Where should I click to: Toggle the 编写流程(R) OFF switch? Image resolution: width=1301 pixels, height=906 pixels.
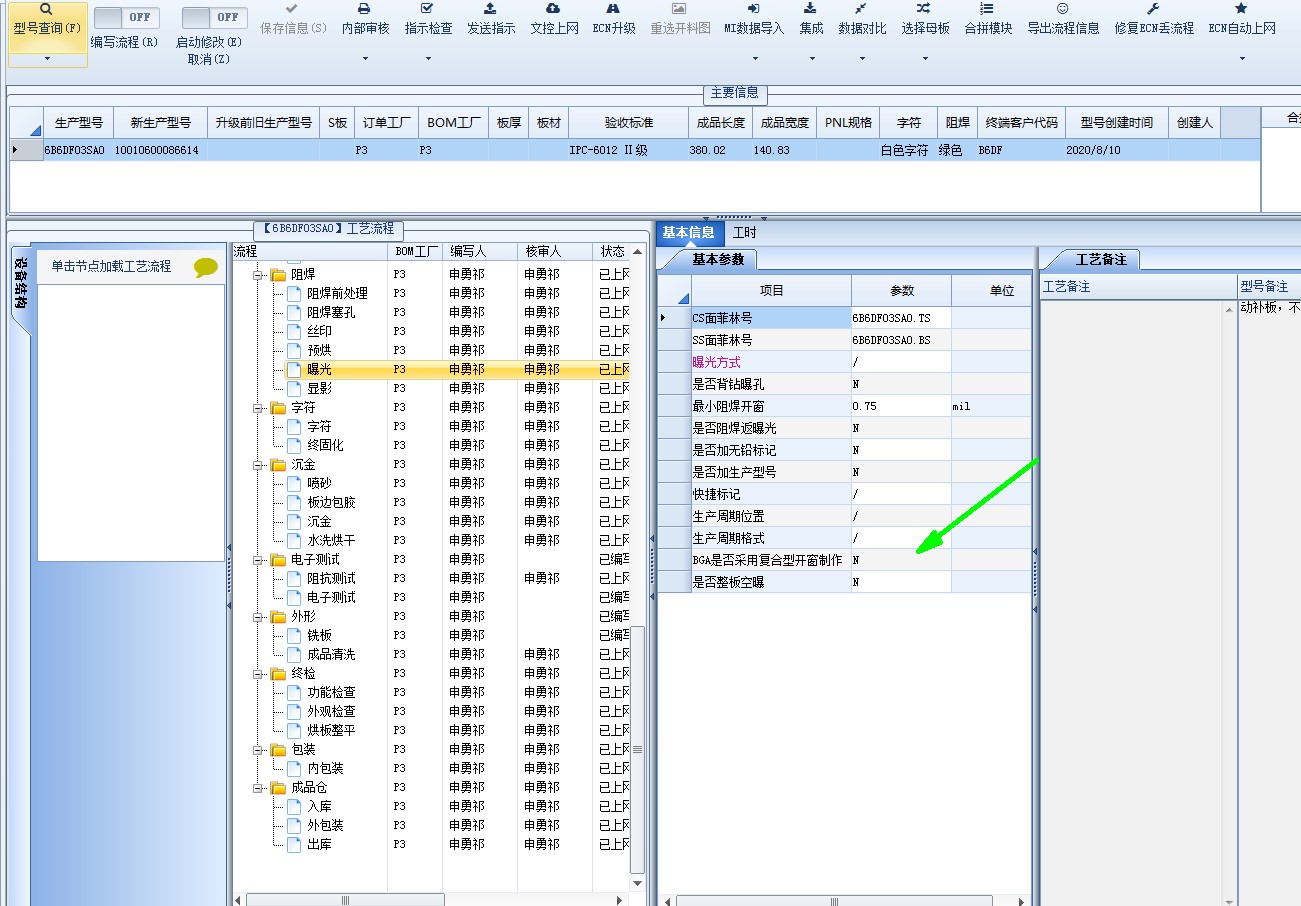point(126,18)
